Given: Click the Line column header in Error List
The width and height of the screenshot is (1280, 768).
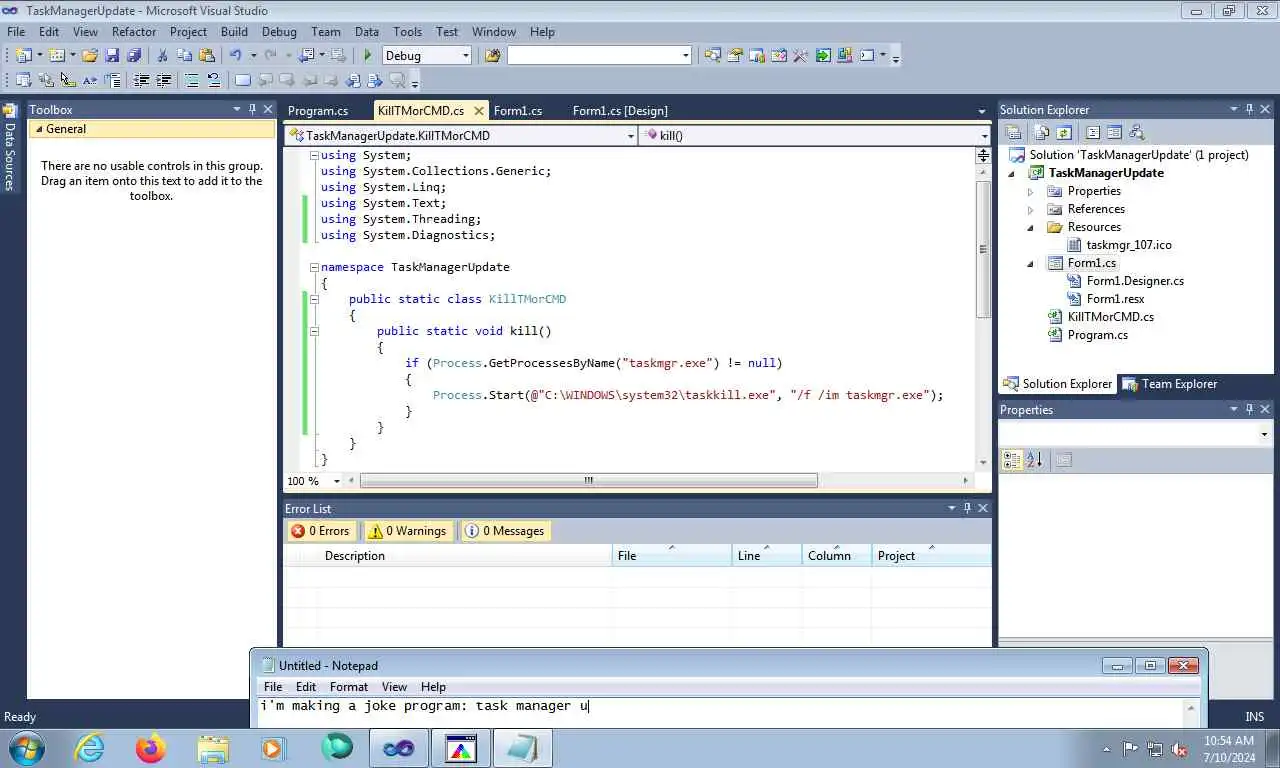Looking at the screenshot, I should point(767,556).
